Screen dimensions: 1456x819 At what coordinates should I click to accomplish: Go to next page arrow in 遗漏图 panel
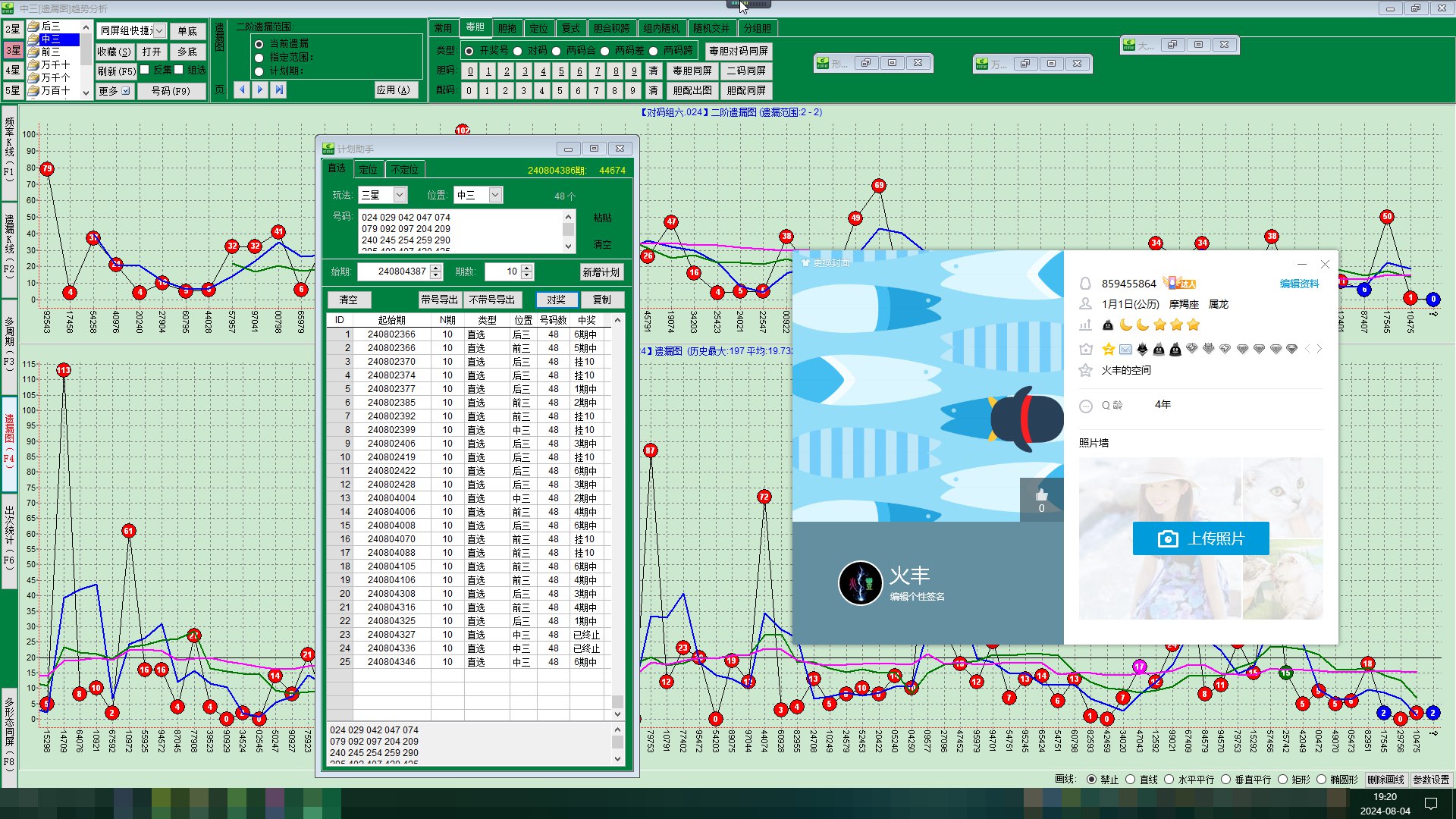coord(260,89)
